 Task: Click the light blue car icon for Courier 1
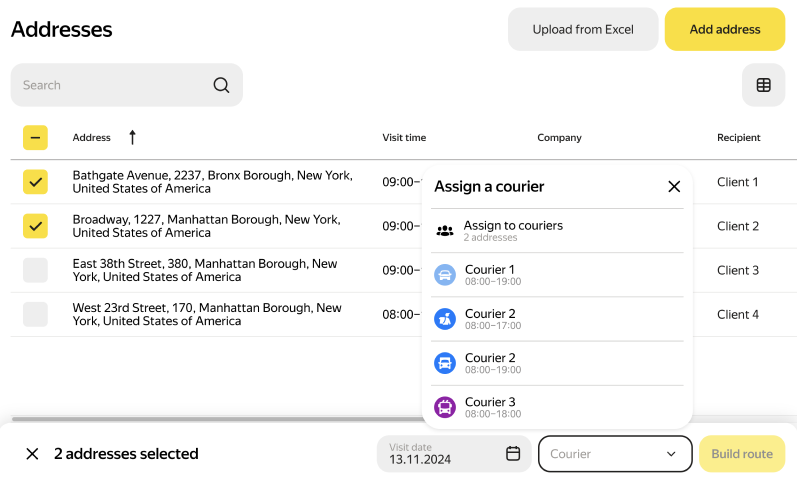point(445,275)
